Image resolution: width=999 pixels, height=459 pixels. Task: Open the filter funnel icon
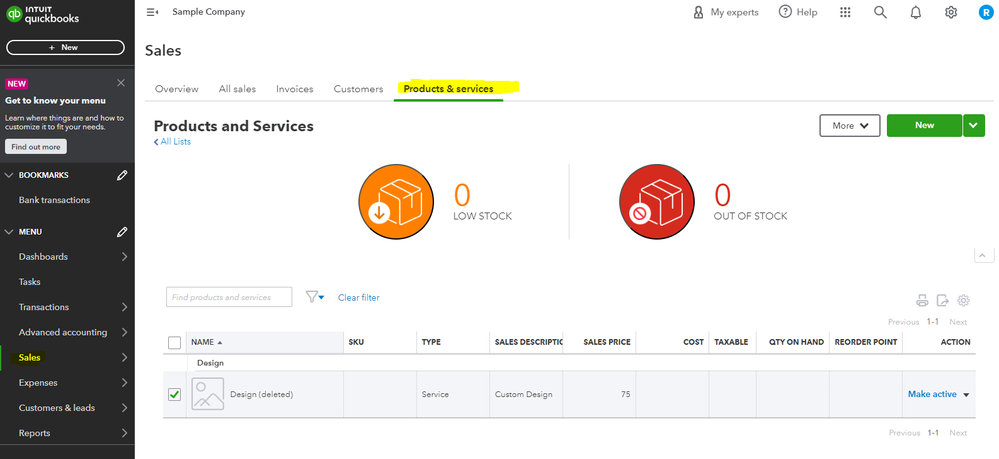click(x=315, y=297)
